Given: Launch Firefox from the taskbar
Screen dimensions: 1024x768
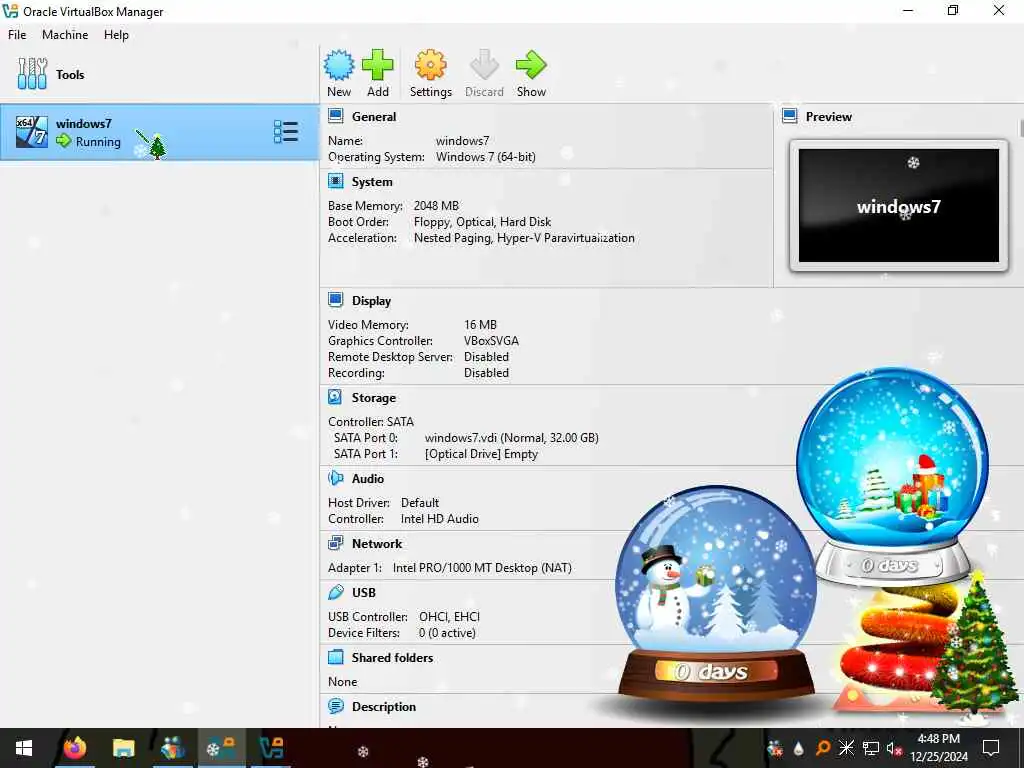Looking at the screenshot, I should click(74, 748).
